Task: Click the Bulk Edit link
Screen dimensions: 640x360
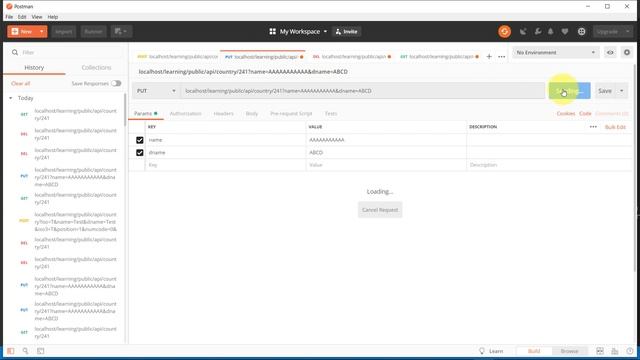Action: 615,127
